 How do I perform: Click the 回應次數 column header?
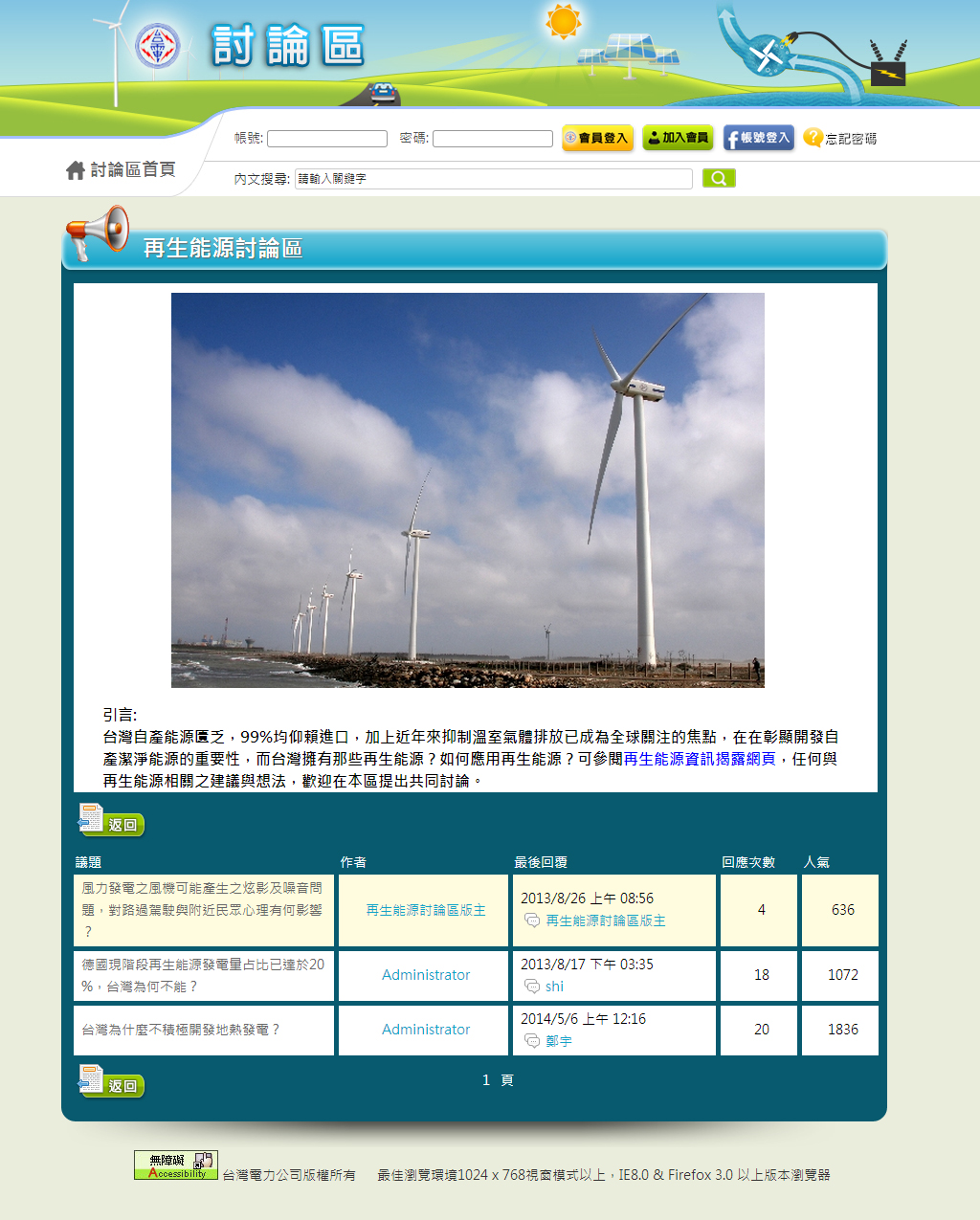click(x=748, y=862)
